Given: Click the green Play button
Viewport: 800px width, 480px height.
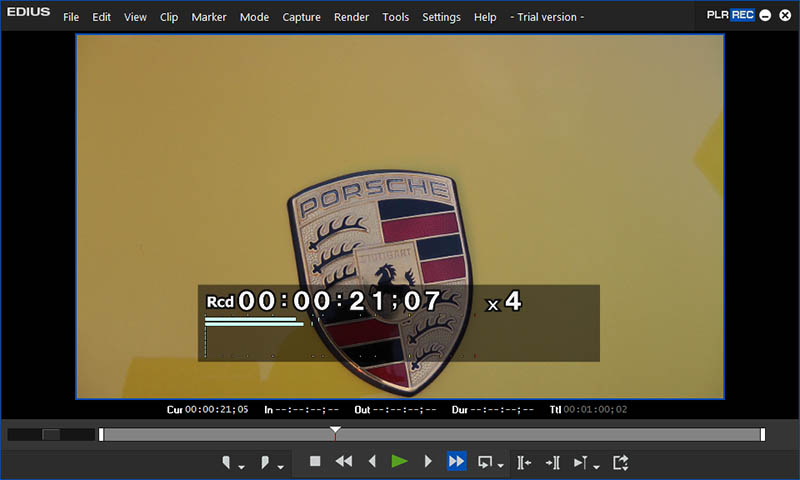Looking at the screenshot, I should (x=399, y=461).
